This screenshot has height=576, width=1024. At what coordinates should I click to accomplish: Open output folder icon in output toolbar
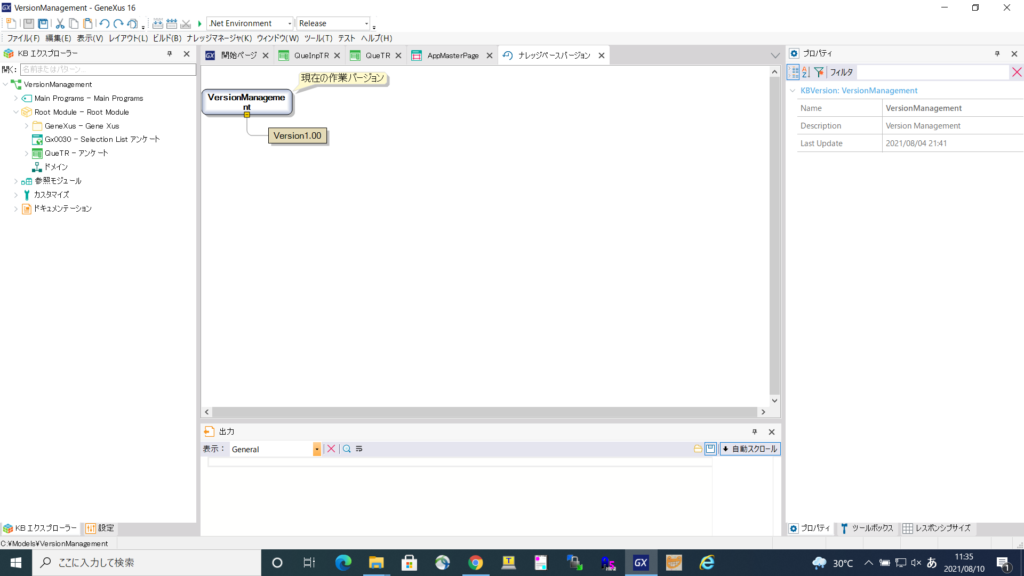[x=697, y=449]
